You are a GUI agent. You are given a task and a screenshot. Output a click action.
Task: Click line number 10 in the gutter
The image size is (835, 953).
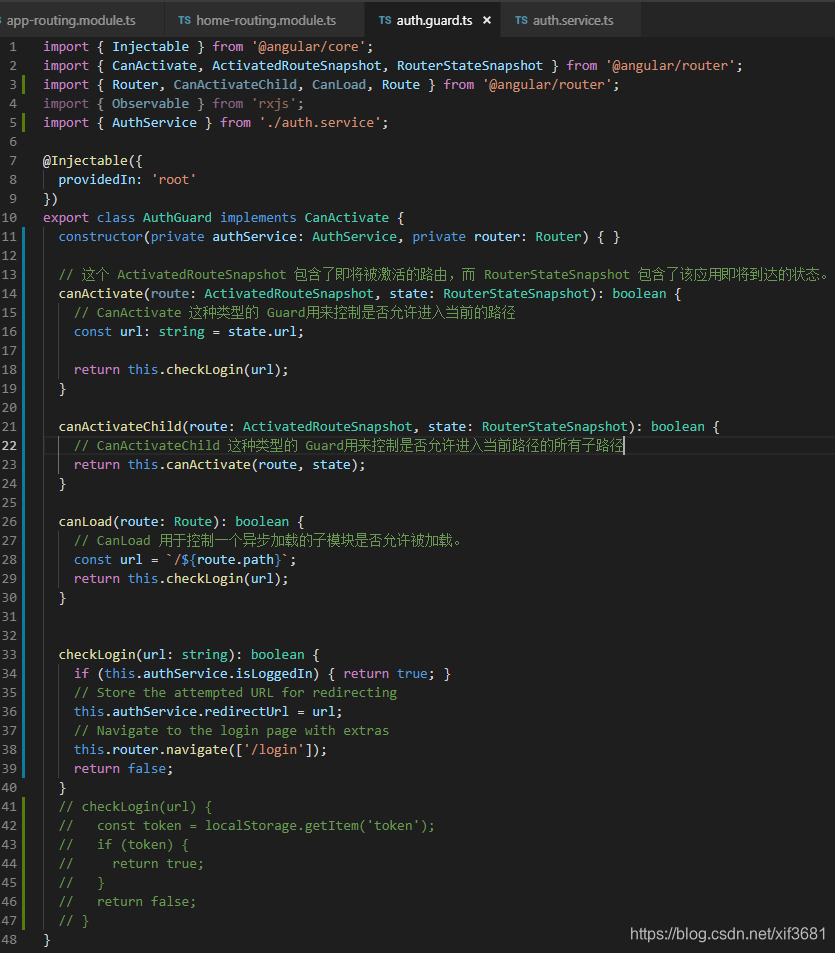coord(9,218)
